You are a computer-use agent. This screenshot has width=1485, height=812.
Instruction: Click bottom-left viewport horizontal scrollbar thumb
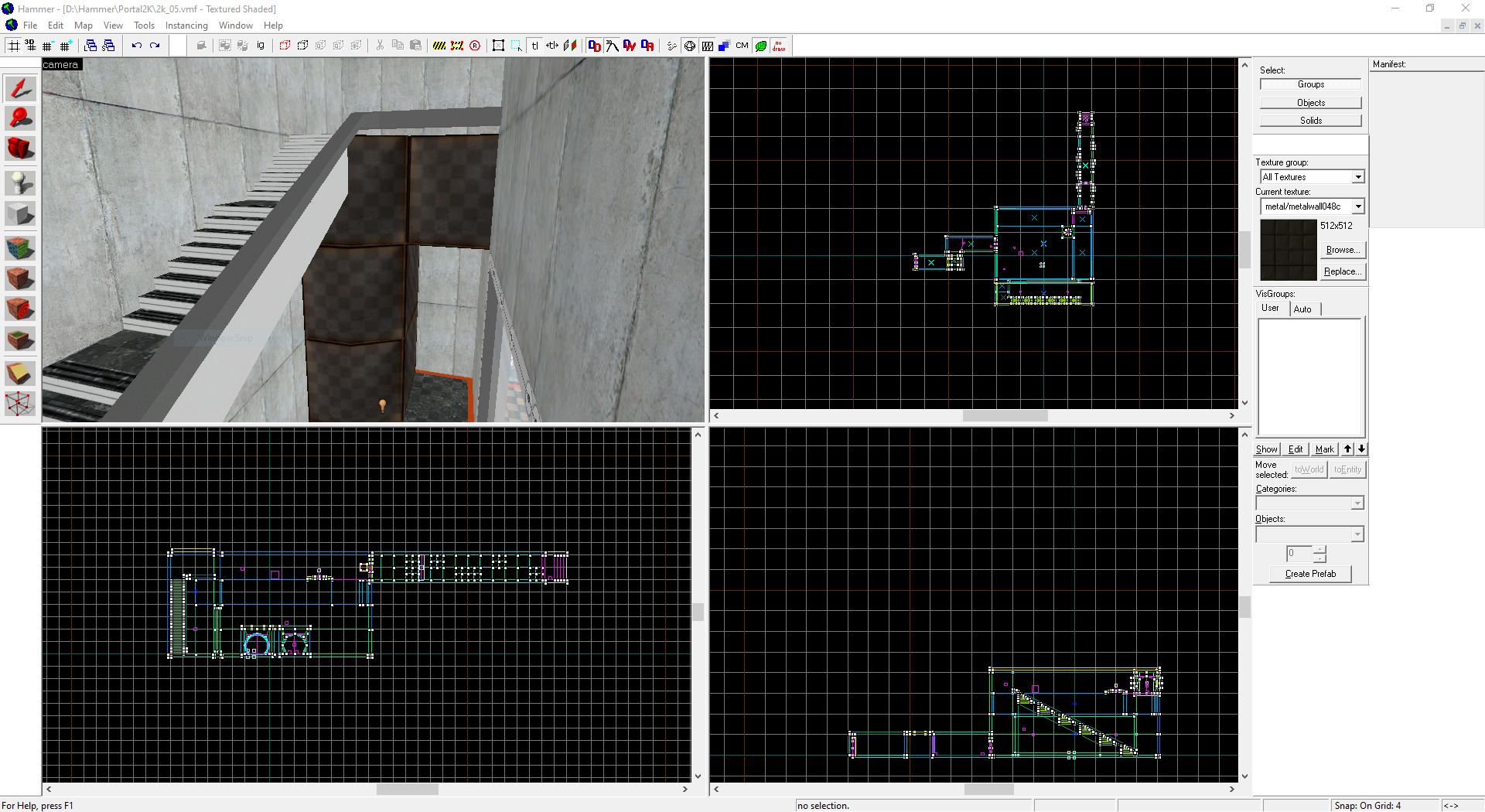(407, 790)
